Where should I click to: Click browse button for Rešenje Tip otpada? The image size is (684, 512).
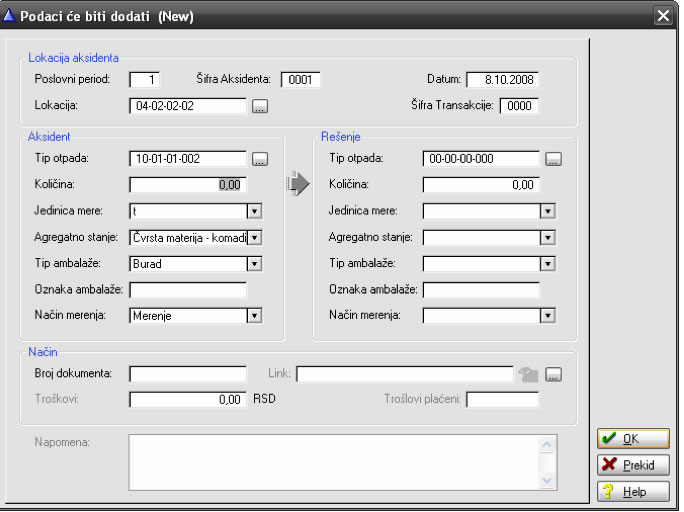[x=553, y=158]
